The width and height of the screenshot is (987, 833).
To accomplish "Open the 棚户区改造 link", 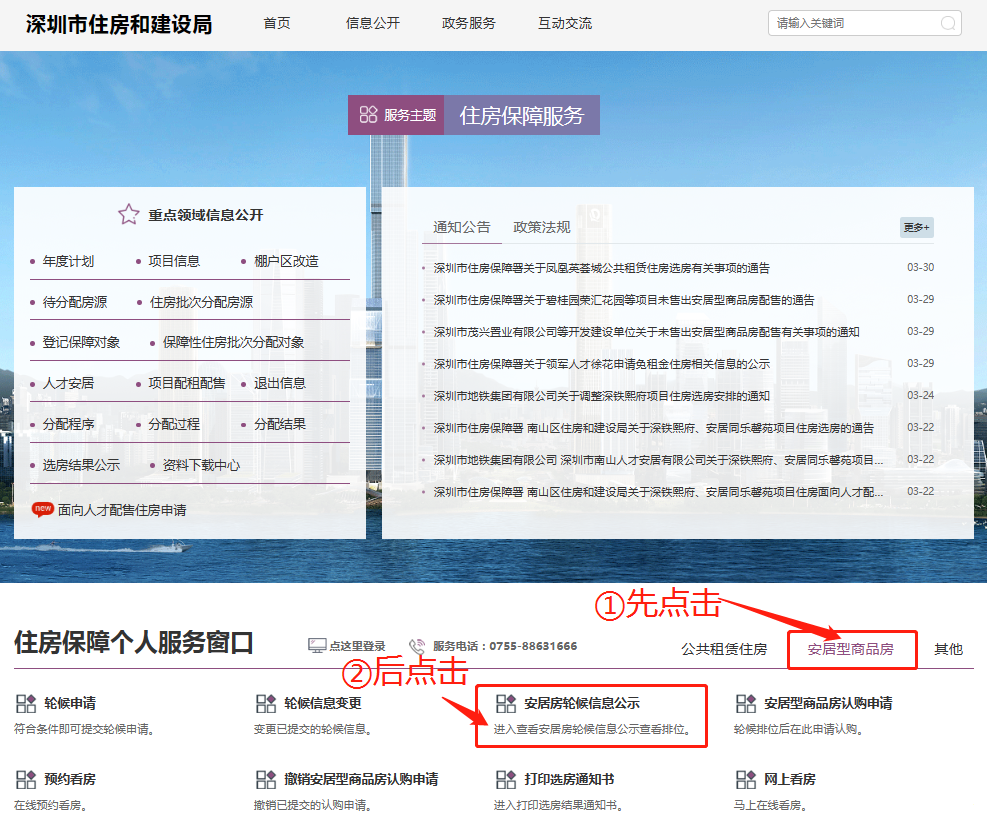I will tap(286, 261).
